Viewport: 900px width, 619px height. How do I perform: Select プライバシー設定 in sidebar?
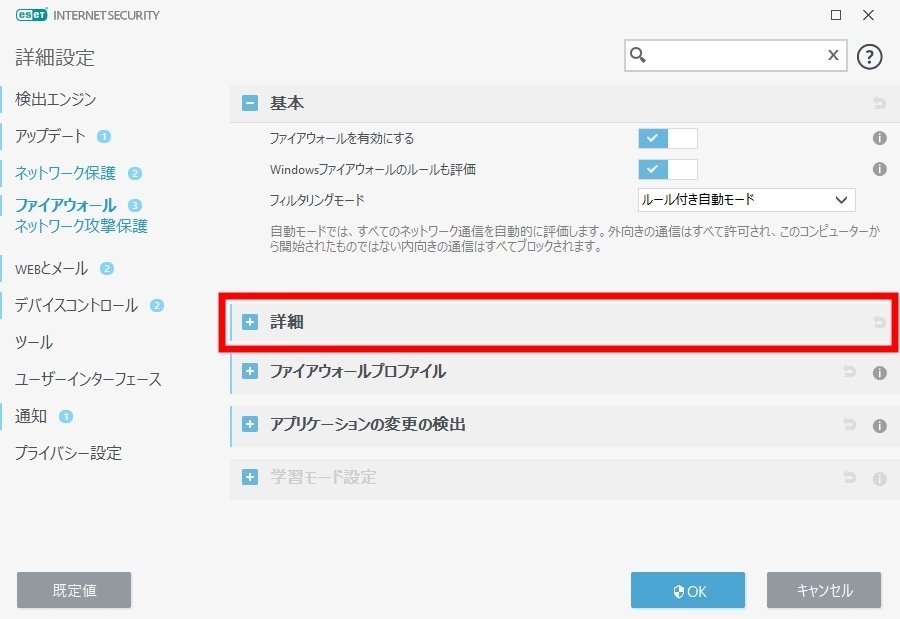coord(68,453)
